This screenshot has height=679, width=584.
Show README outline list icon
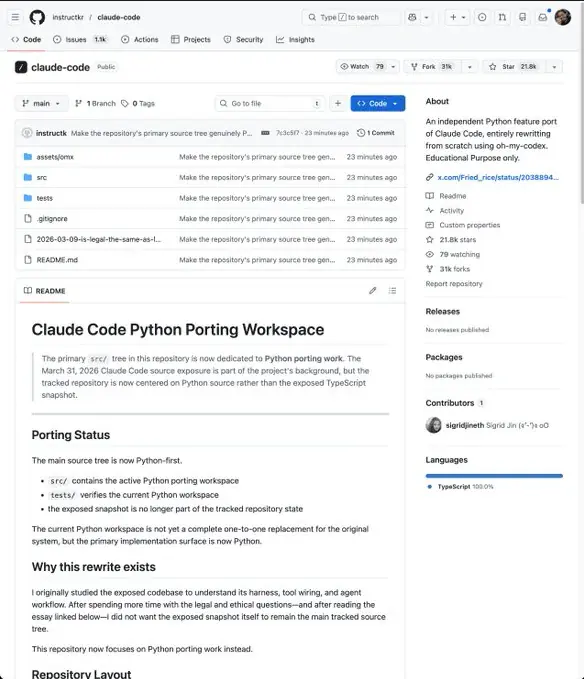pyautogui.click(x=392, y=291)
